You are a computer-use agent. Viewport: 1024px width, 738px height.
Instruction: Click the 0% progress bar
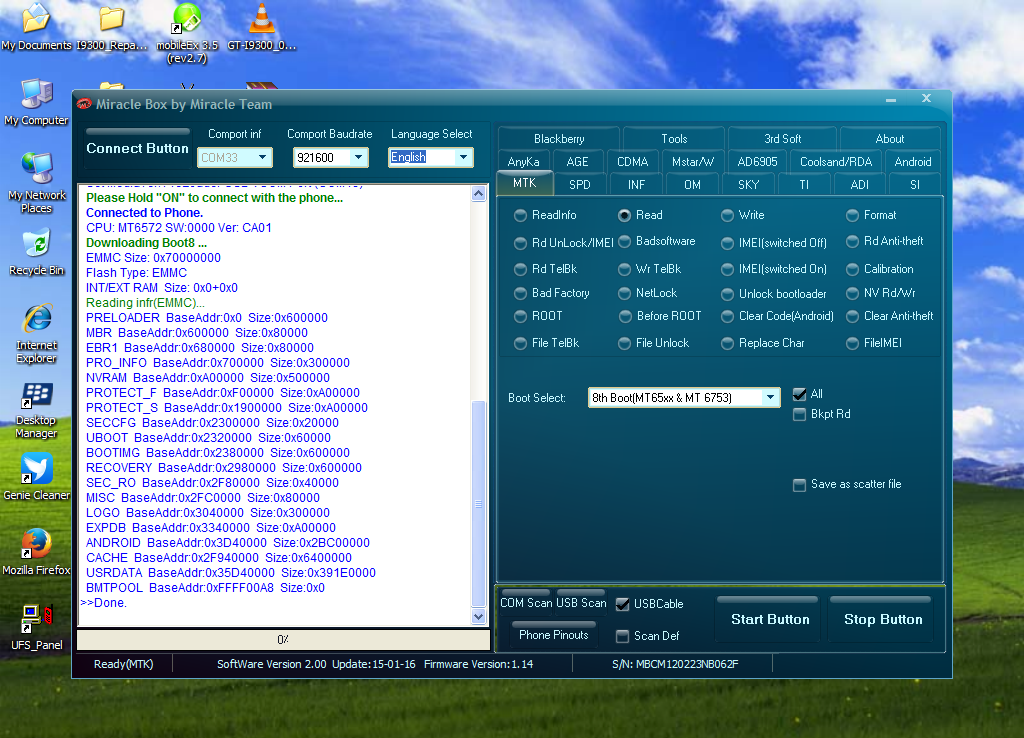[x=283, y=639]
